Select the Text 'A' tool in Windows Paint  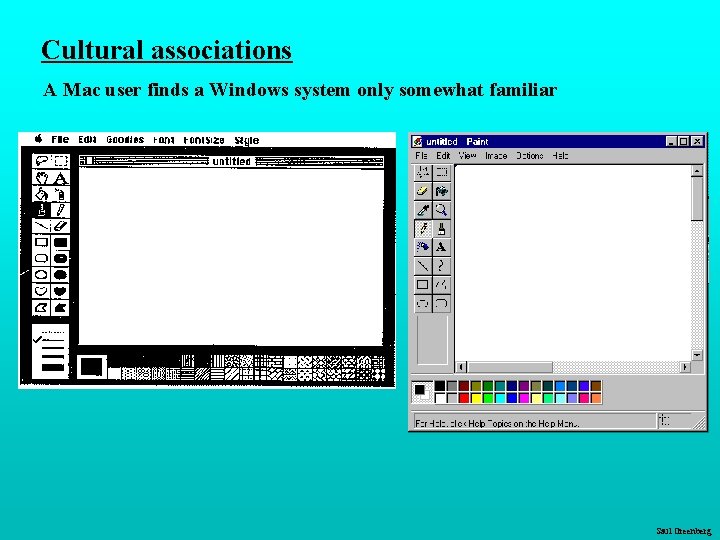click(442, 247)
